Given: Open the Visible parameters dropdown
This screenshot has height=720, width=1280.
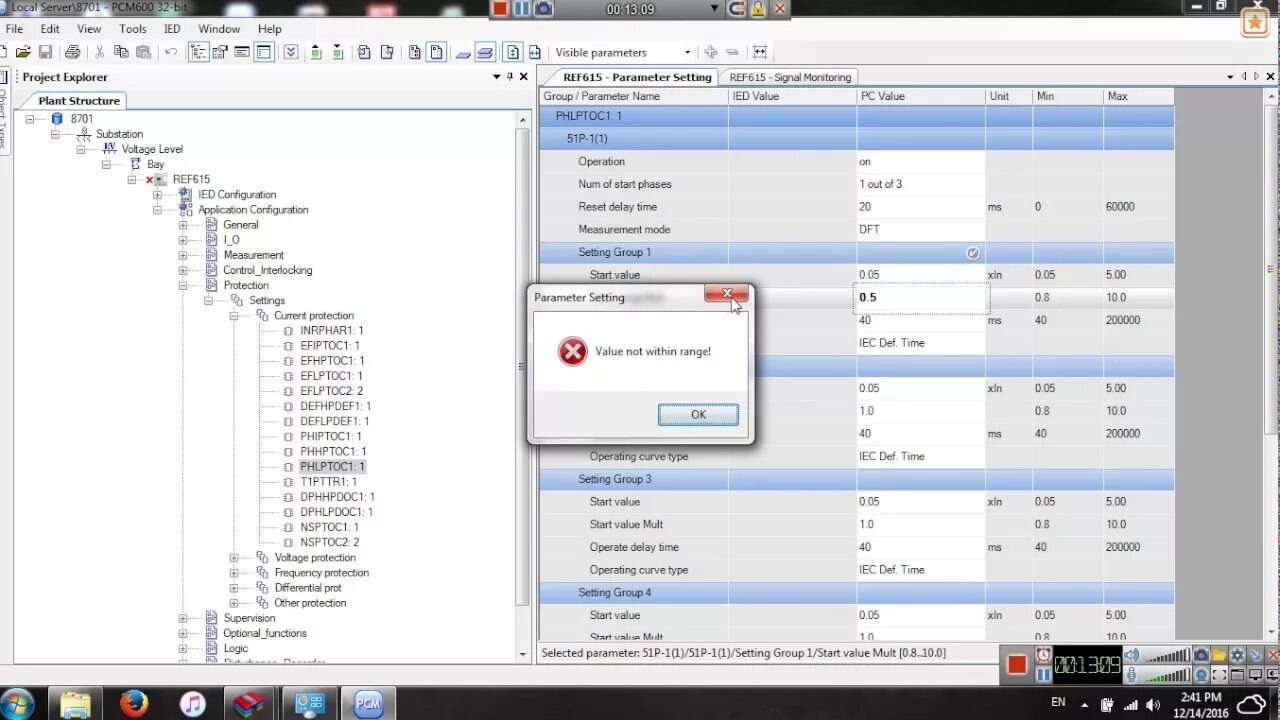Looking at the screenshot, I should (687, 52).
